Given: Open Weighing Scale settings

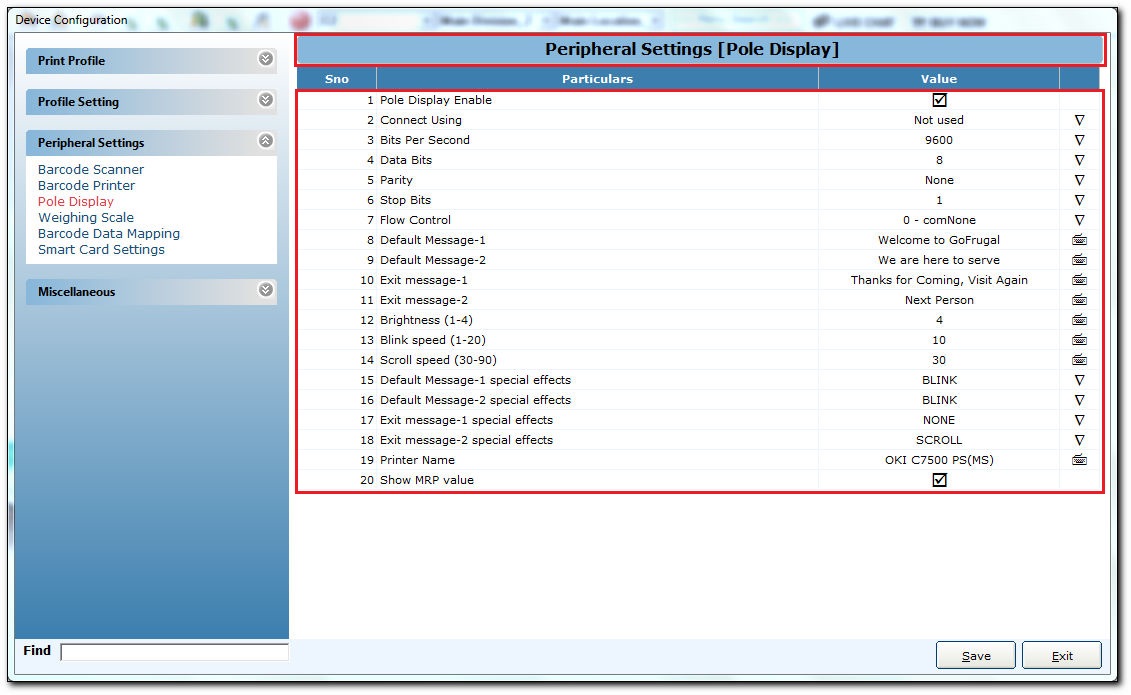Looking at the screenshot, I should (x=86, y=218).
